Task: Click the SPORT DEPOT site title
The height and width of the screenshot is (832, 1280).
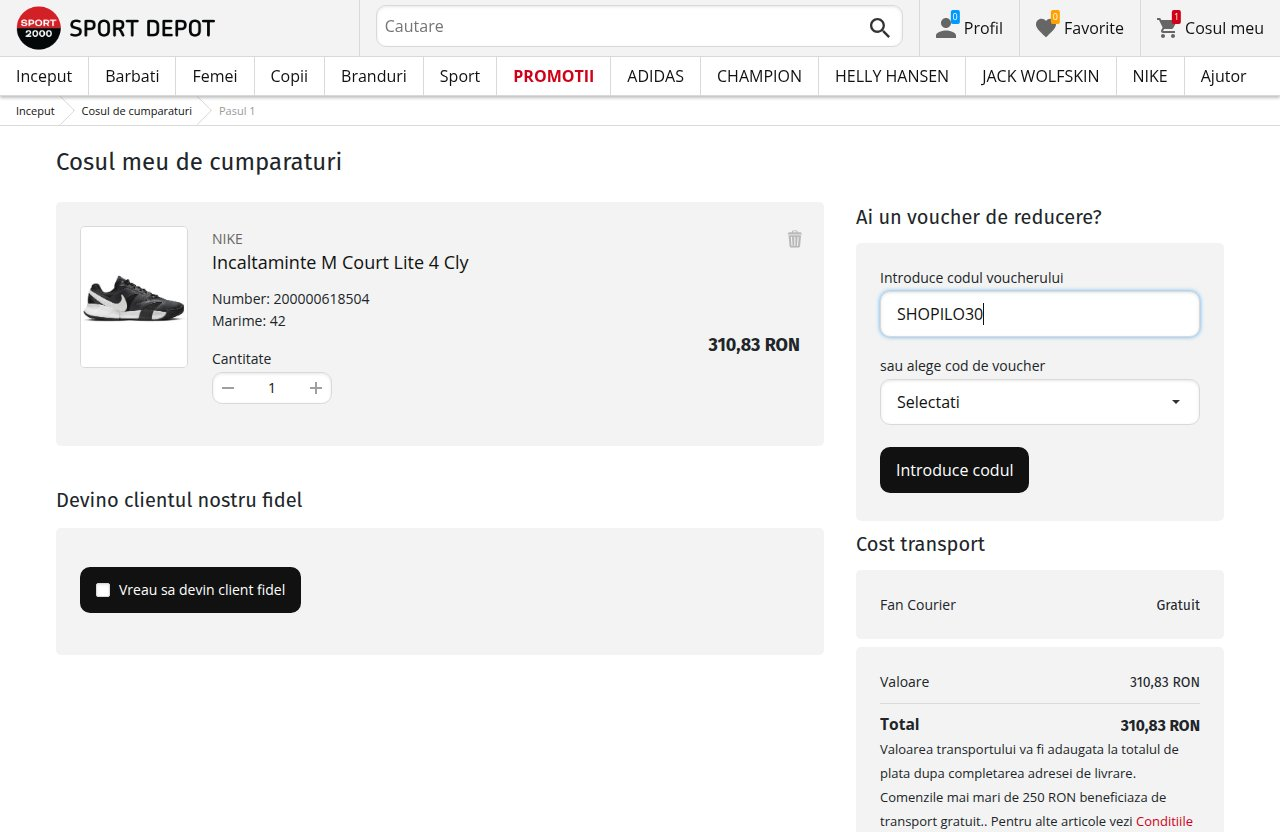Action: 142,28
